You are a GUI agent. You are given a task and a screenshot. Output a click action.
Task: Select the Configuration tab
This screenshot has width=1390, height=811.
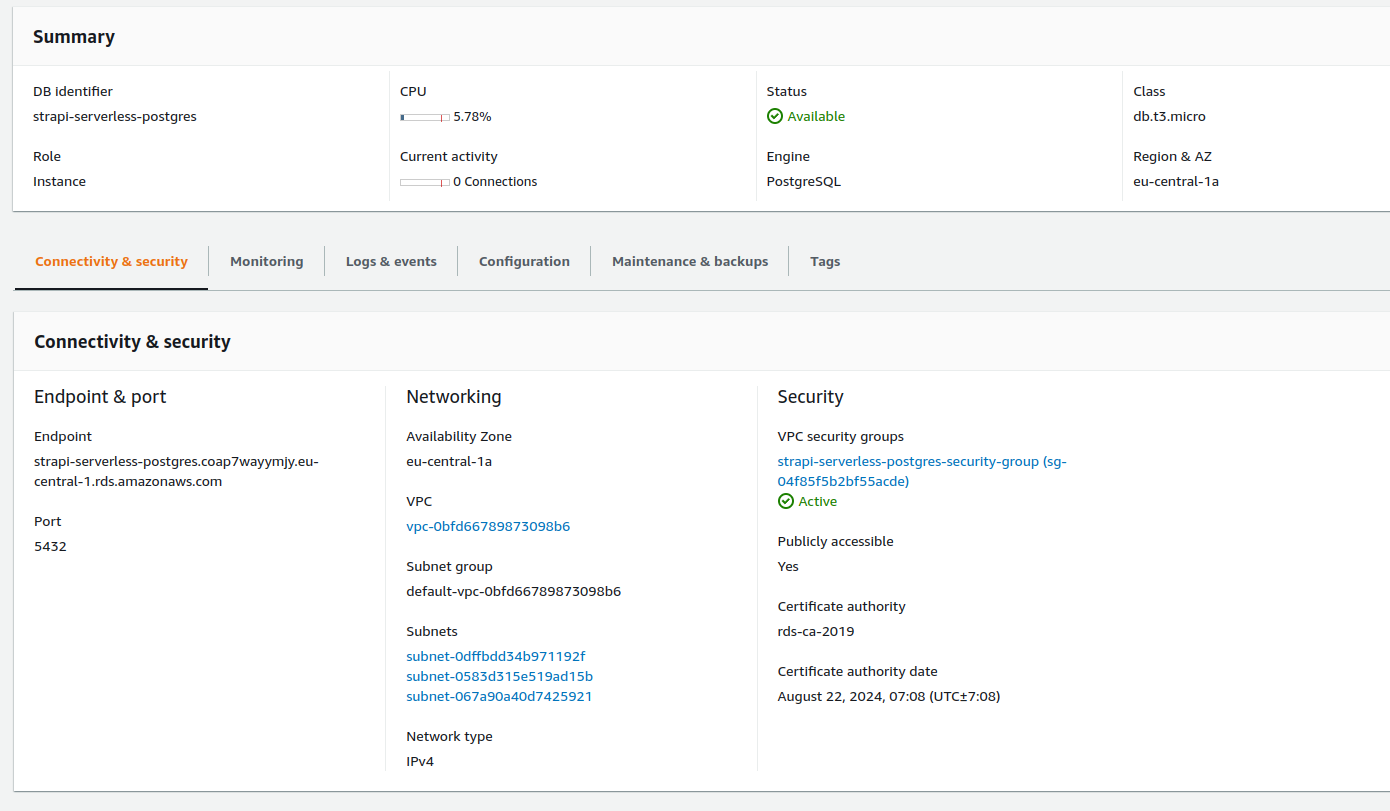pyautogui.click(x=524, y=261)
